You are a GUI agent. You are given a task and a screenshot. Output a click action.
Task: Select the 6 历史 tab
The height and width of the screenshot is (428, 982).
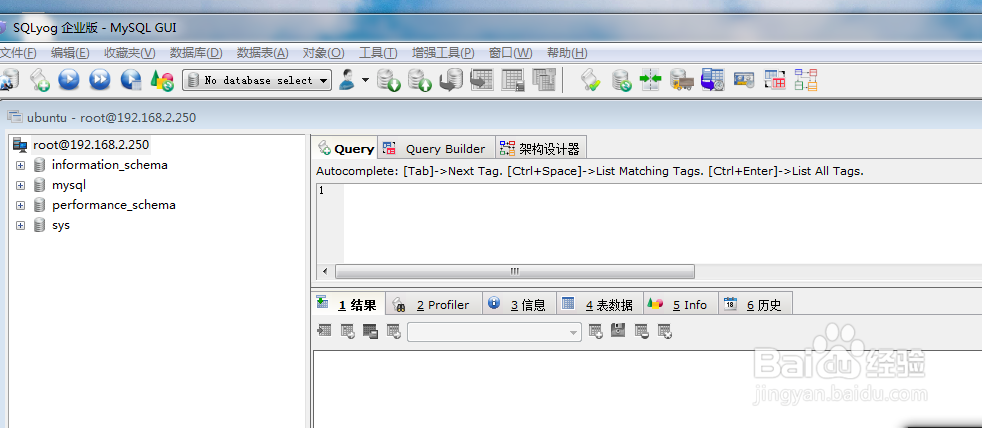[x=755, y=305]
